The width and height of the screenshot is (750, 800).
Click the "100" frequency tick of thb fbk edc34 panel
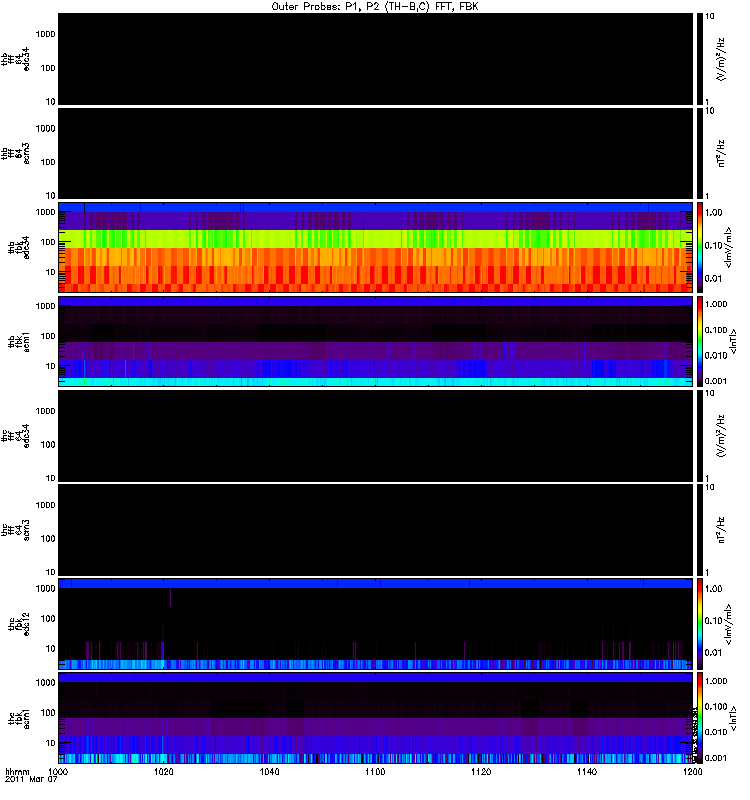point(48,242)
